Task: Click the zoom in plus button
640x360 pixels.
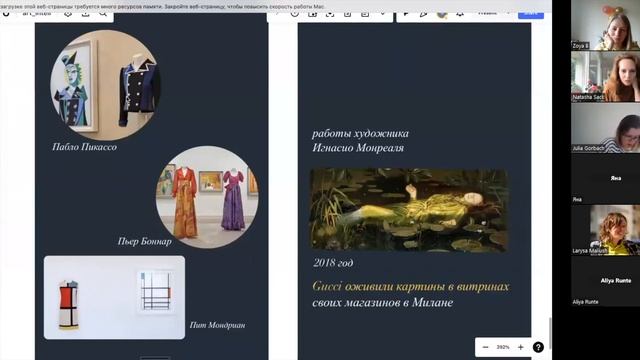Action: click(x=520, y=347)
